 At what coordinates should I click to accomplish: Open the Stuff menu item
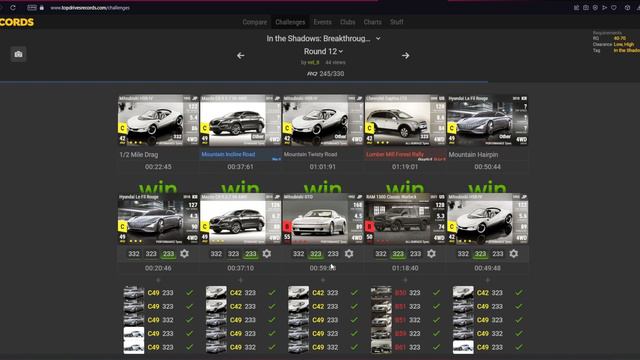pos(396,22)
